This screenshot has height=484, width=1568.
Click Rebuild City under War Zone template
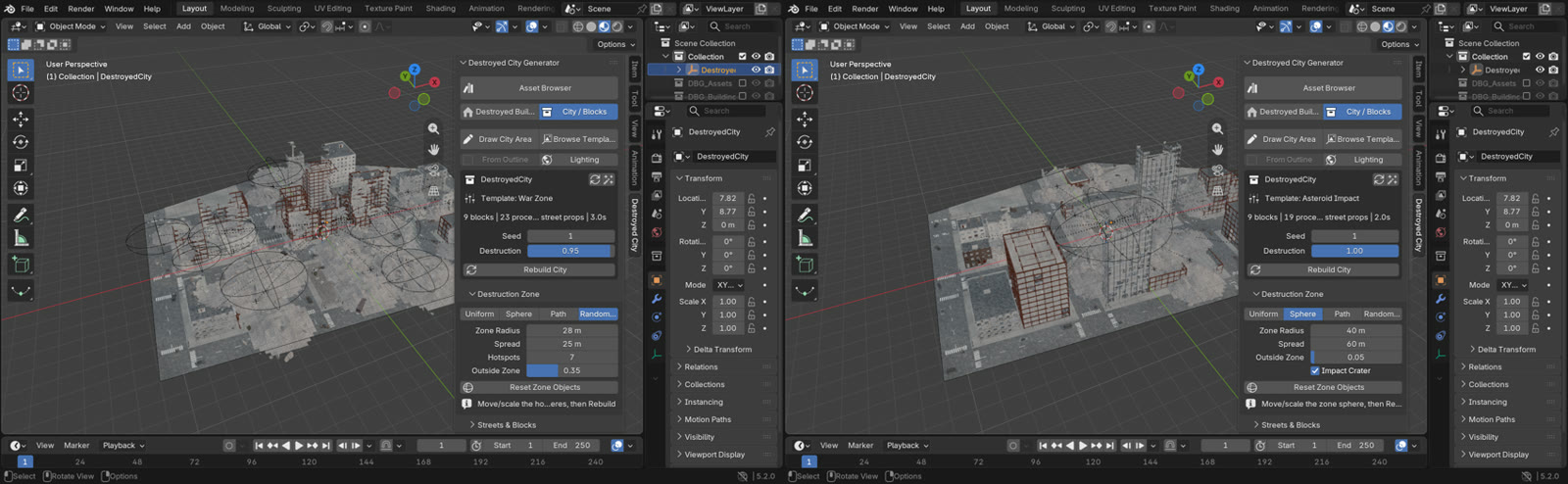tap(540, 269)
